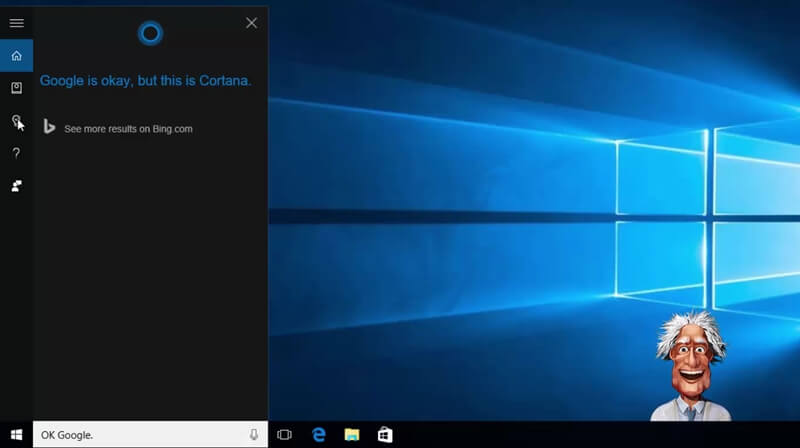Focus the search box showing OK Google.
800x448 pixels.
150,435
